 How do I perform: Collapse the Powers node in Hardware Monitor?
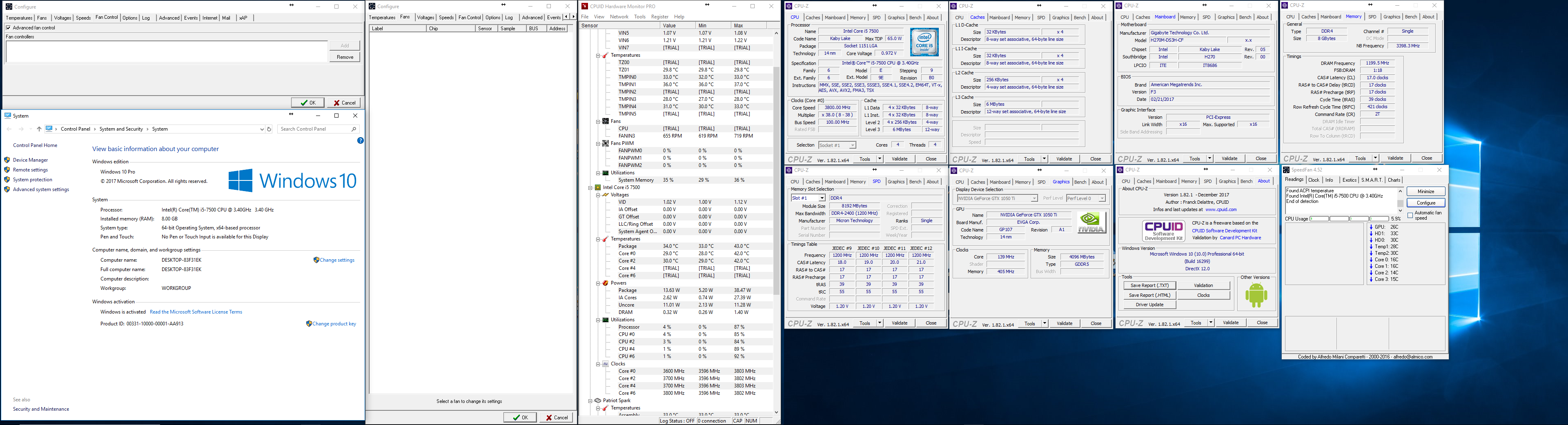click(x=598, y=283)
